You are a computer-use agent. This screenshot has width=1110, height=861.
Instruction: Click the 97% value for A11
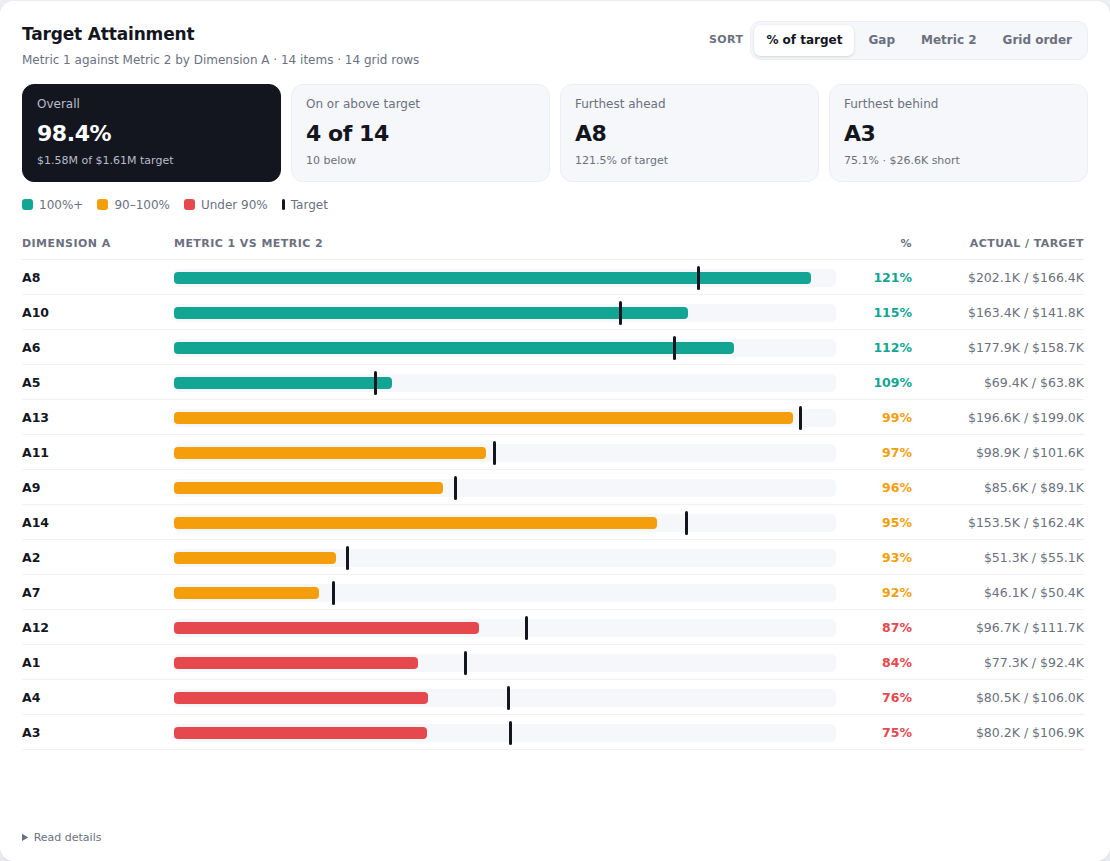tap(897, 452)
